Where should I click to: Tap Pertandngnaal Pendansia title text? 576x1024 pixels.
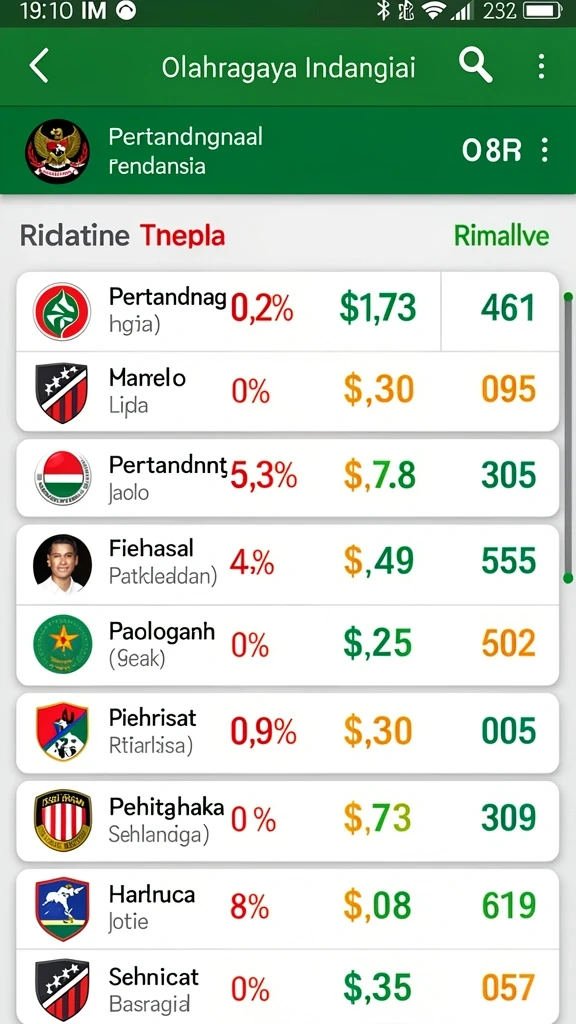coord(185,151)
